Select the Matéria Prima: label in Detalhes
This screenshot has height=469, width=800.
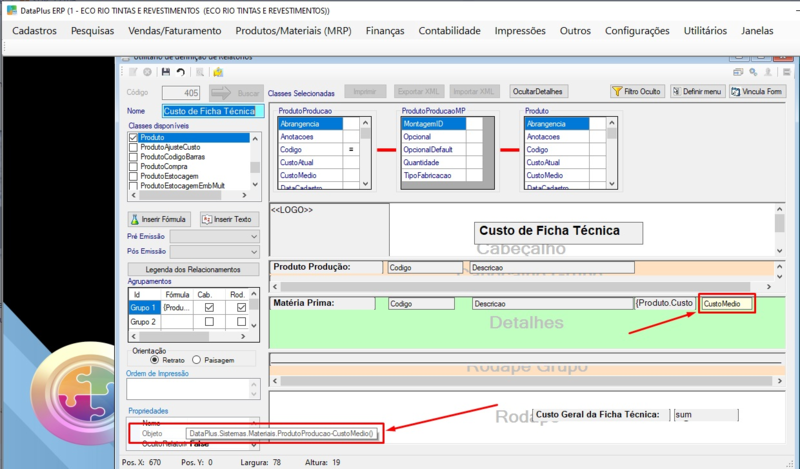pos(322,303)
